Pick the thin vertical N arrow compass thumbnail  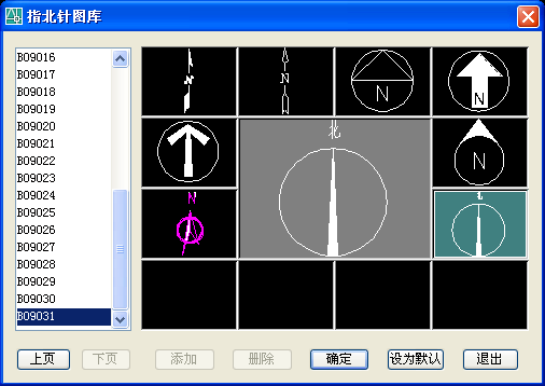286,81
